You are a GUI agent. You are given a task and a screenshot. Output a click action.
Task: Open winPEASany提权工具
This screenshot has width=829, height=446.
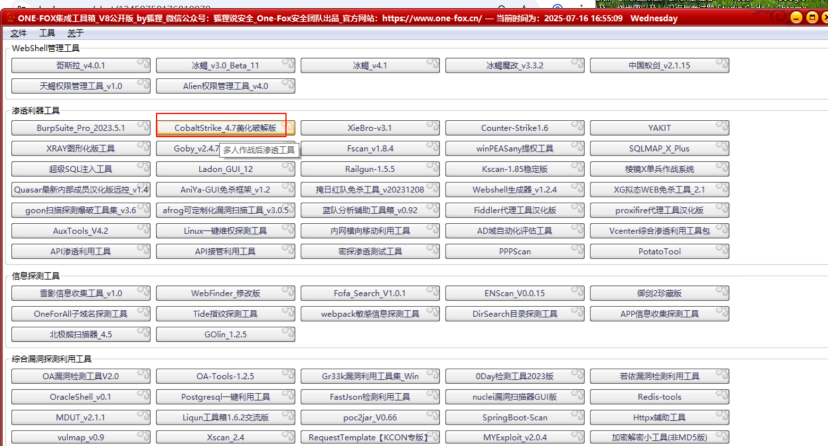[x=515, y=148]
